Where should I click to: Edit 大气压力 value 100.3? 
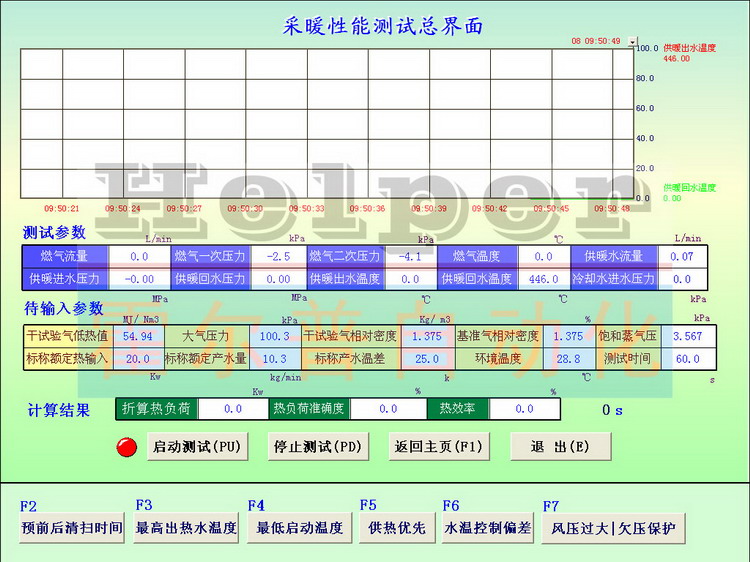point(275,336)
